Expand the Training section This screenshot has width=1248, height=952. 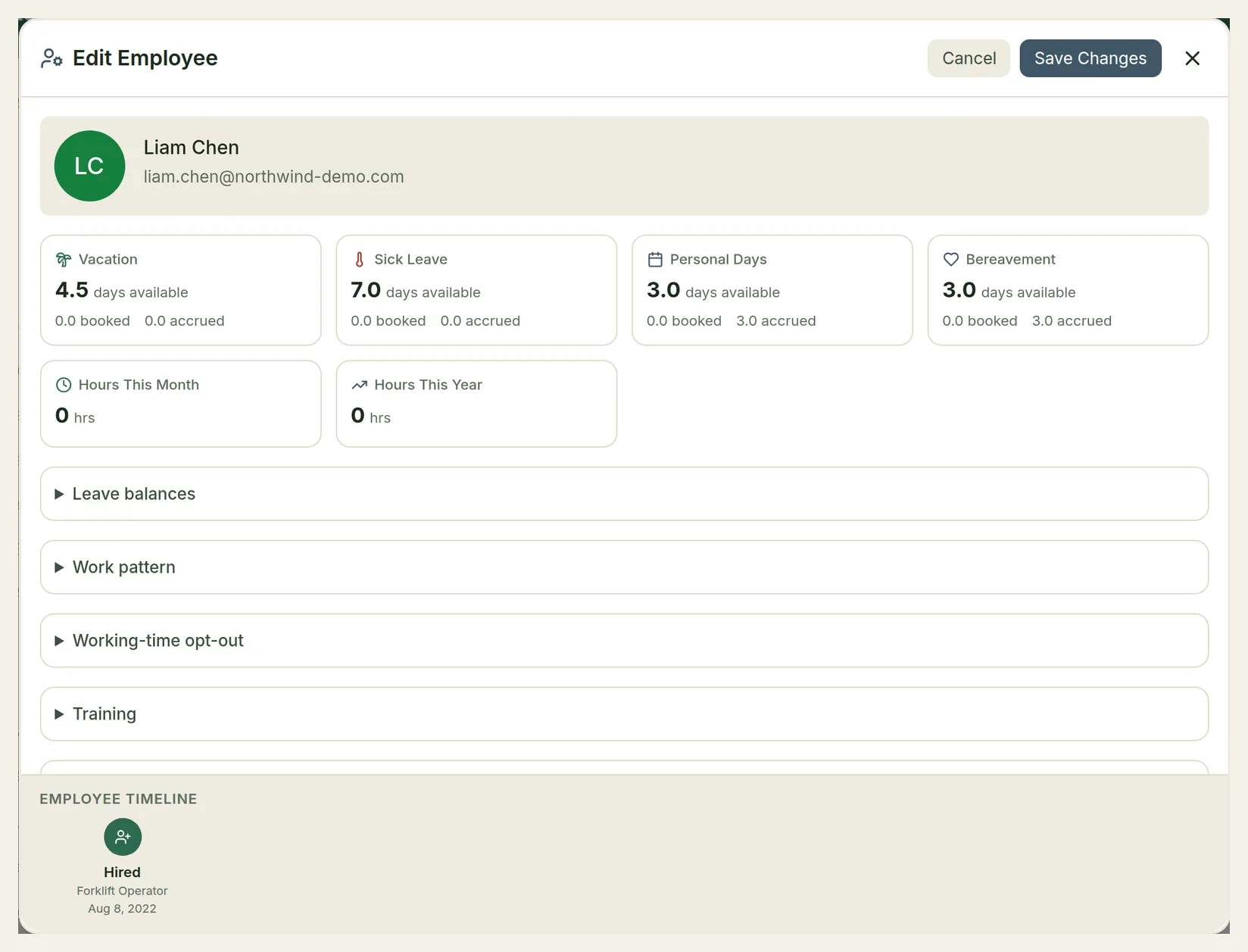click(624, 714)
